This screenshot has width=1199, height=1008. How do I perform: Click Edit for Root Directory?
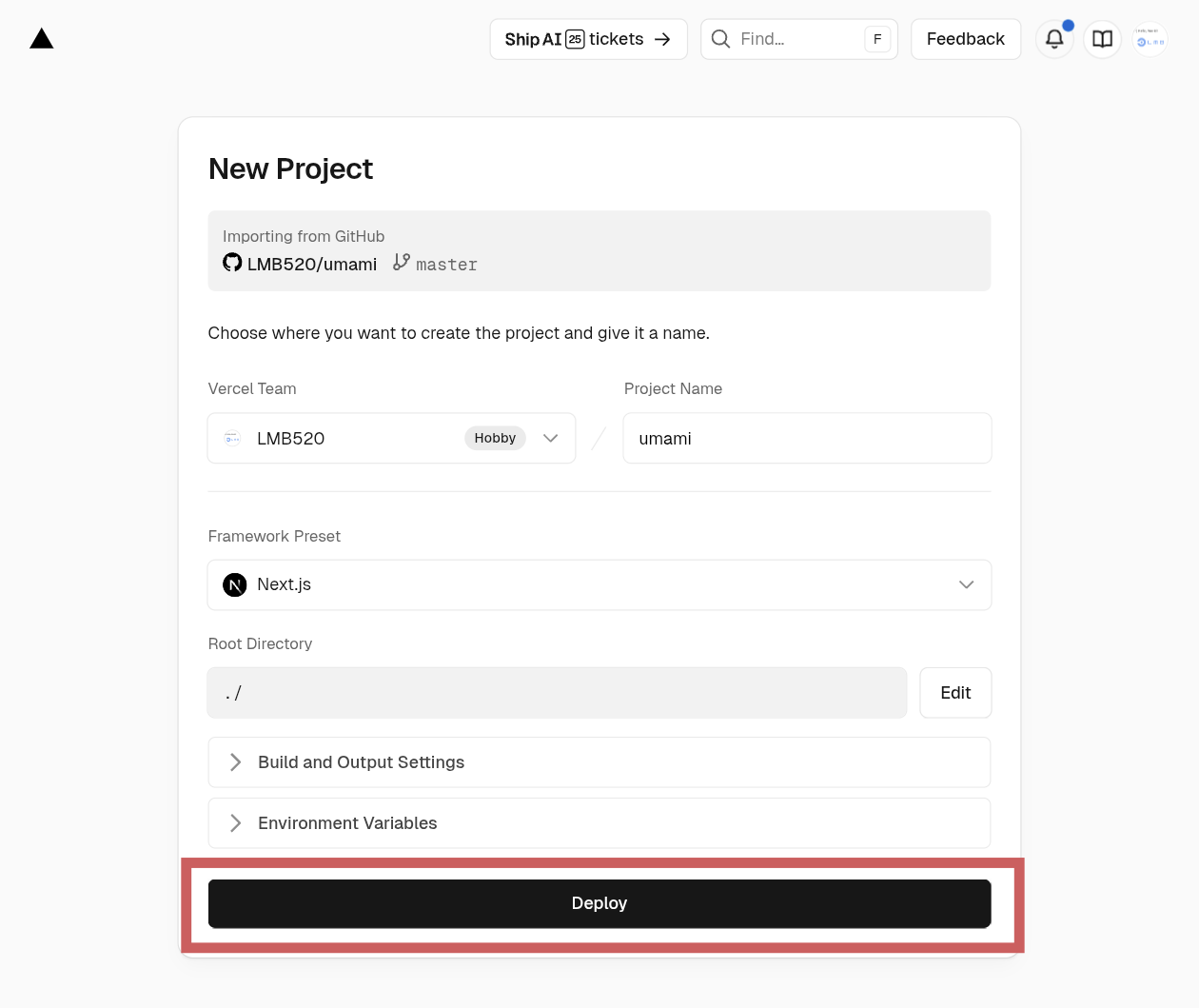tap(955, 693)
